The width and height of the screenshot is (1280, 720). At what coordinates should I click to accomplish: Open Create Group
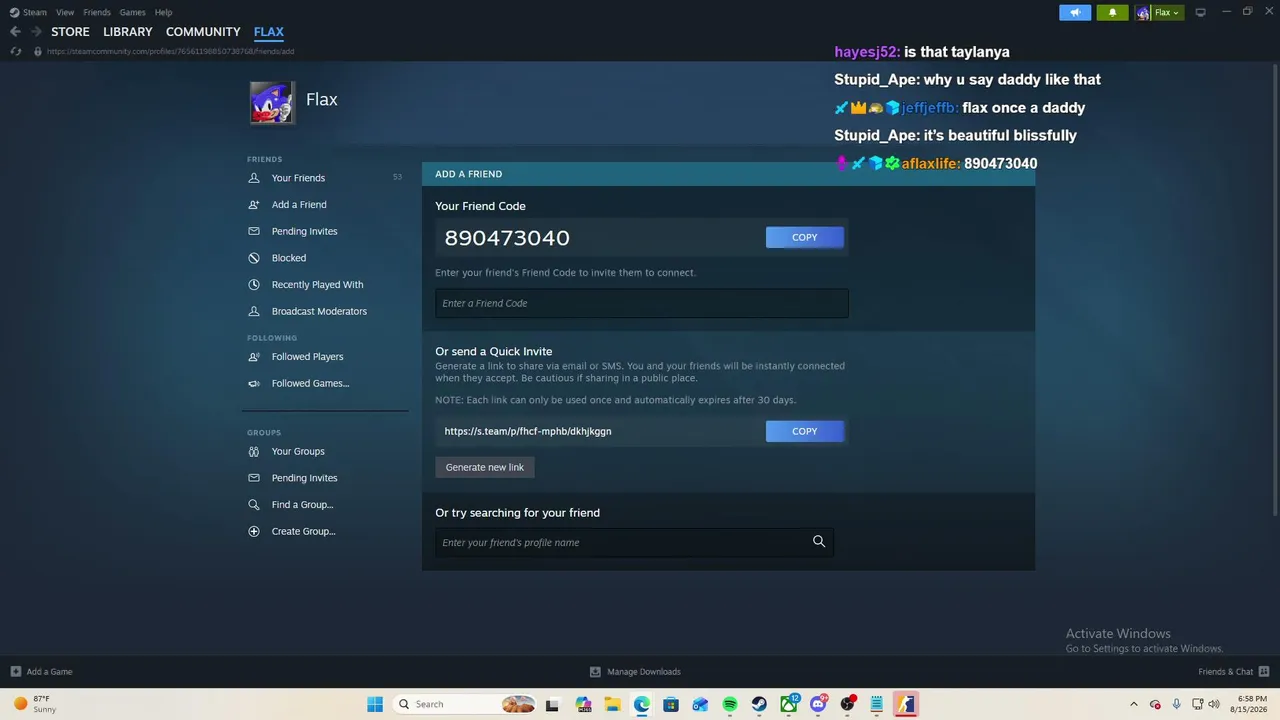click(303, 532)
